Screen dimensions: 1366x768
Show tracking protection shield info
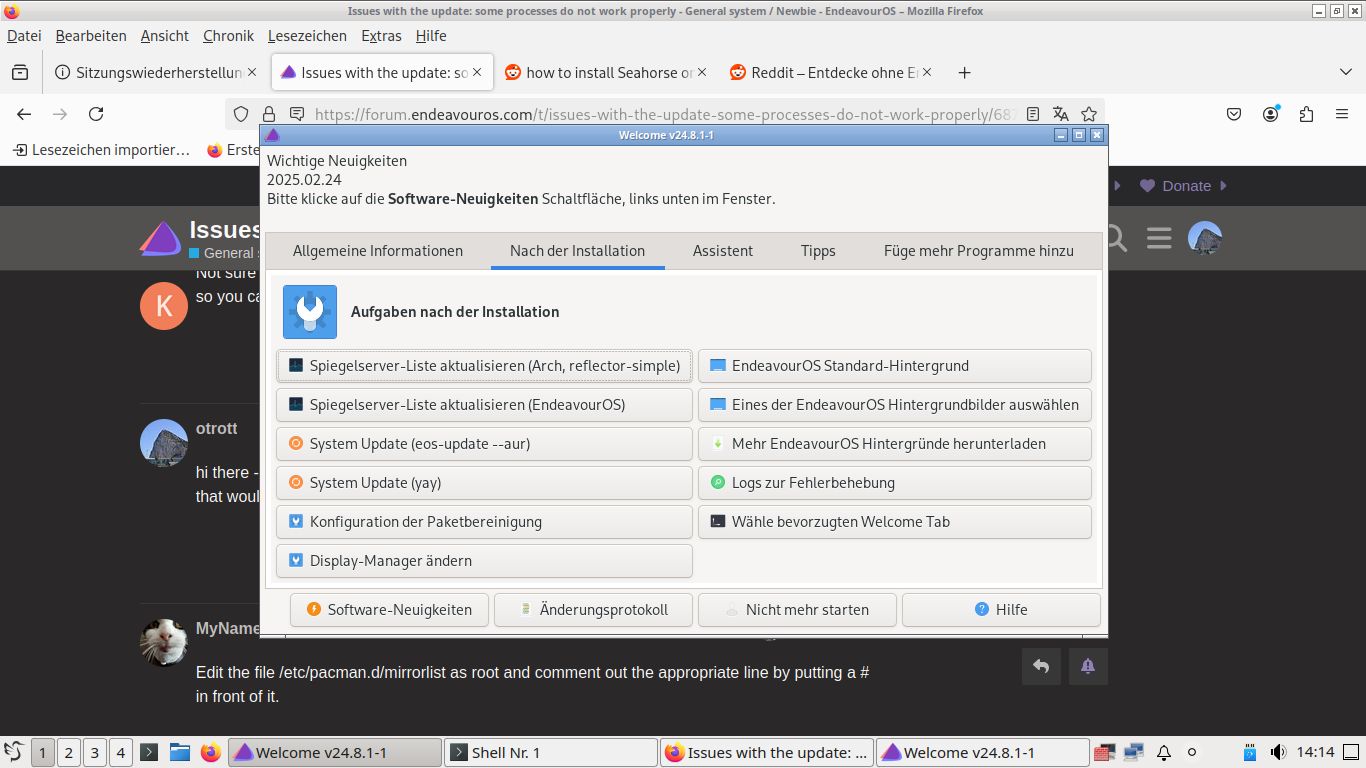coord(241,114)
